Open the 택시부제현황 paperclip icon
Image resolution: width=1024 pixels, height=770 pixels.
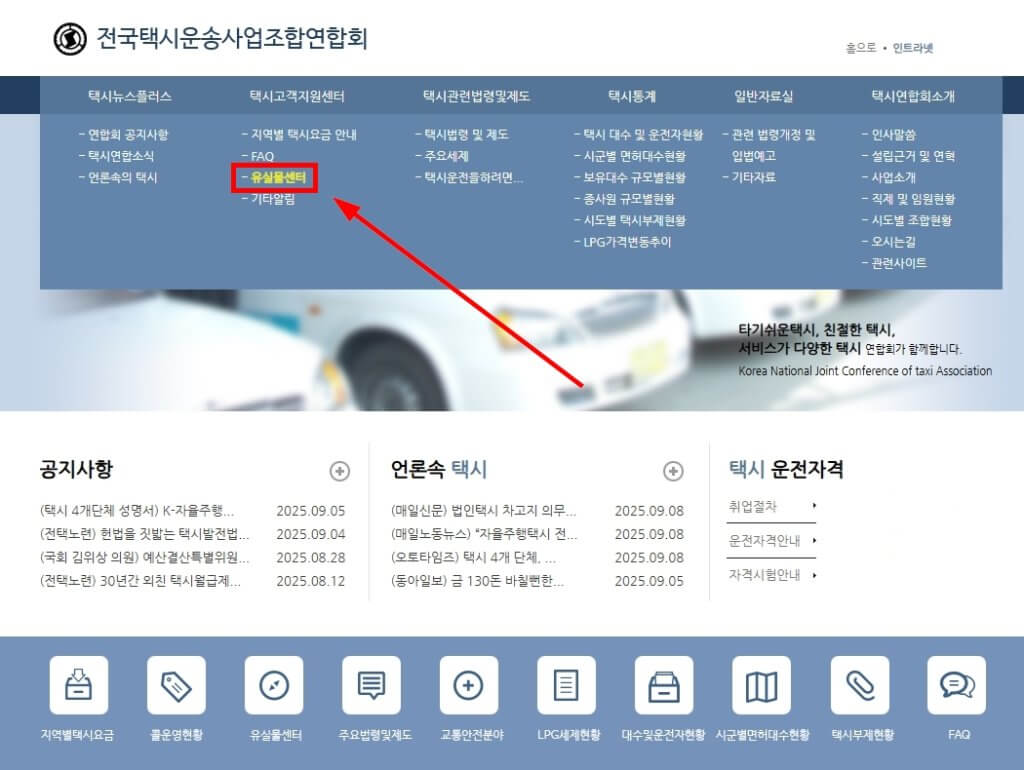point(859,685)
